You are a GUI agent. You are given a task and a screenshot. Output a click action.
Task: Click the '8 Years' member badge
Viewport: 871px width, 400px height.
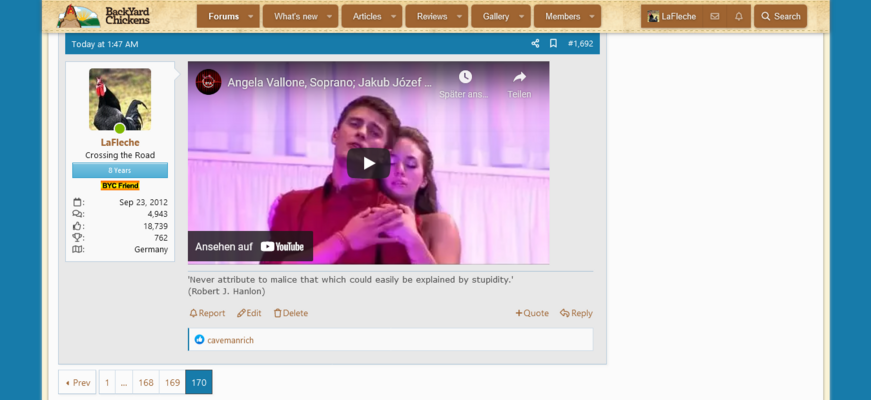click(120, 170)
